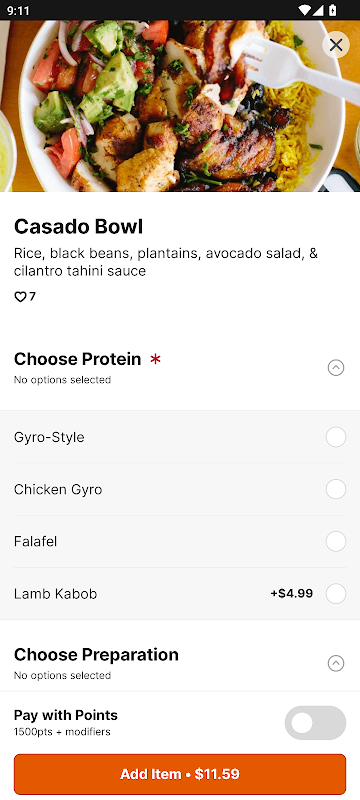This screenshot has height=800, width=360.
Task: Select Gyro-Style protein radio button
Action: [336, 437]
